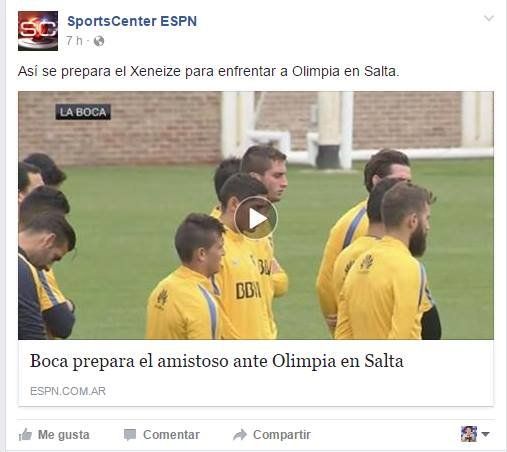The width and height of the screenshot is (507, 452).
Task: Click the post caption about Xeneize
Action: pos(208,71)
